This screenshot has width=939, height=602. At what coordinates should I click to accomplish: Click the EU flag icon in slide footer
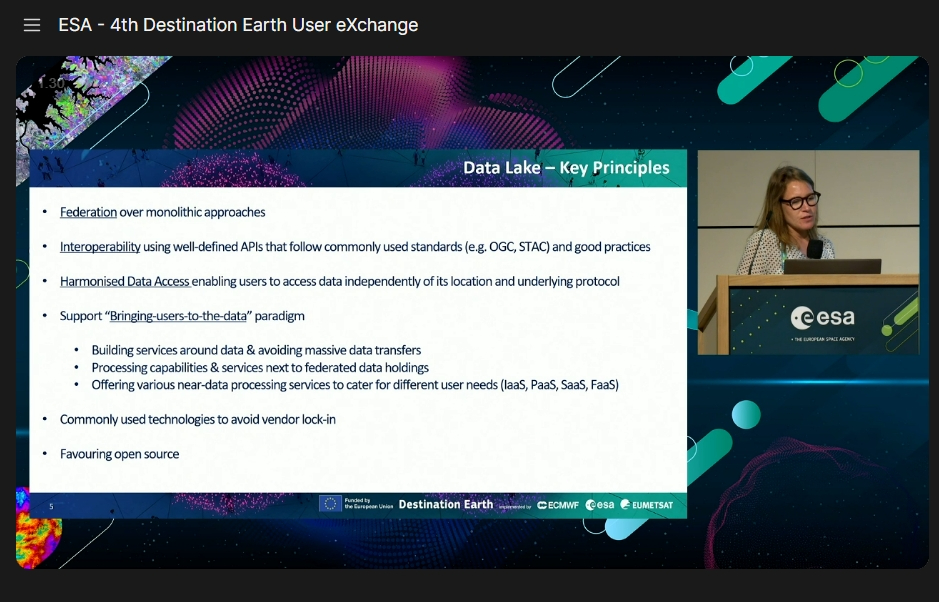pyautogui.click(x=330, y=504)
